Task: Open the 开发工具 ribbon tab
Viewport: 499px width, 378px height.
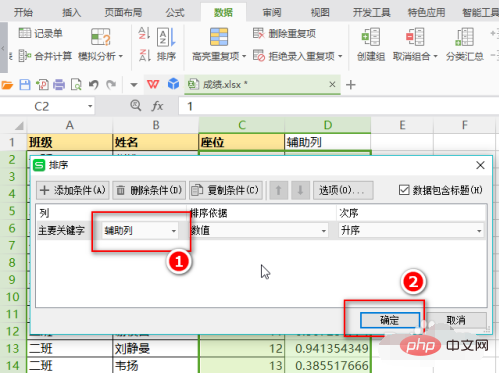Action: point(371,13)
